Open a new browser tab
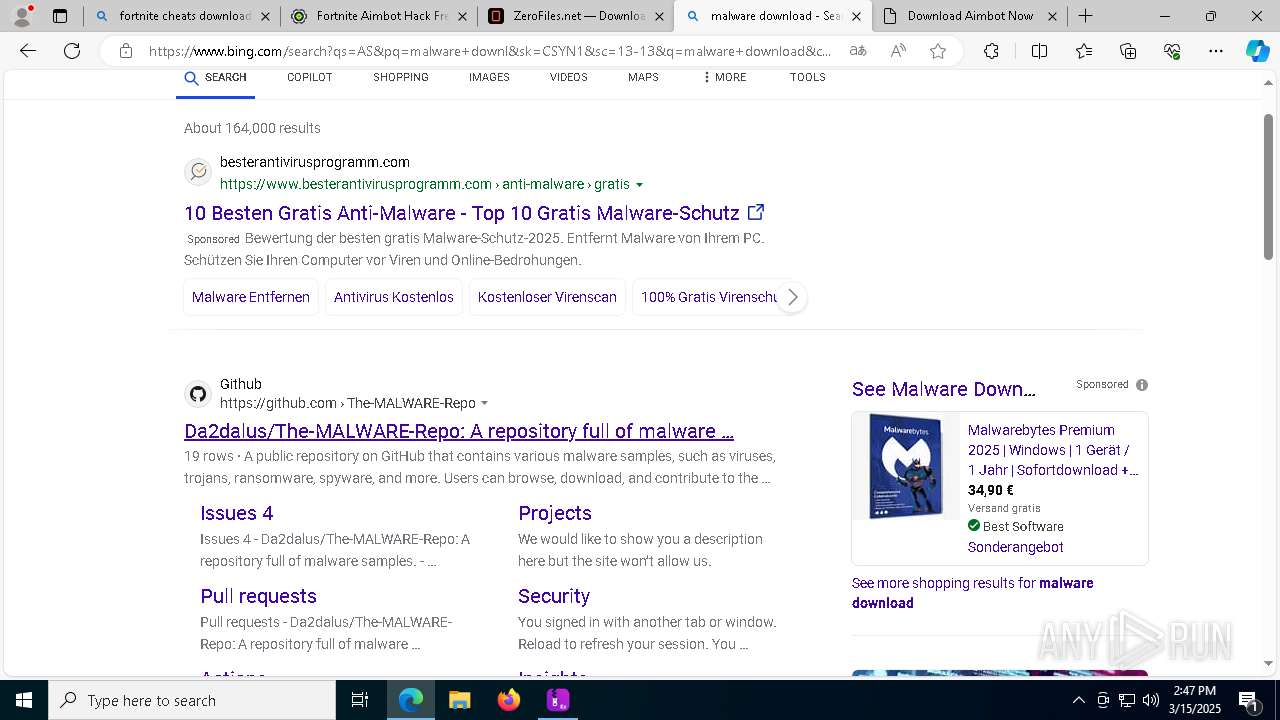1280x720 pixels. [1086, 16]
